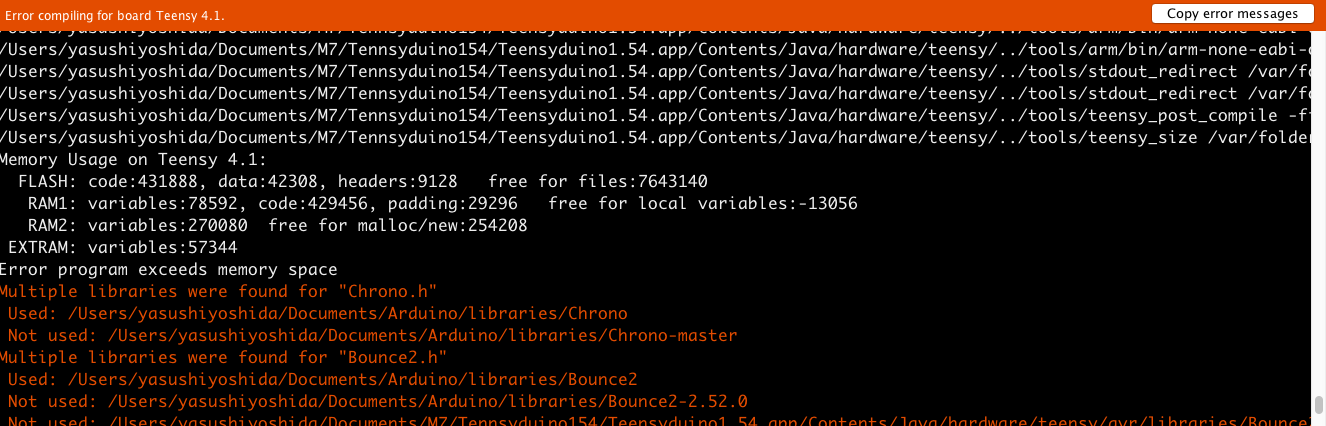Image resolution: width=1326 pixels, height=426 pixels.
Task: Click the console line ending in teensy_size
Action: [x=655, y=138]
